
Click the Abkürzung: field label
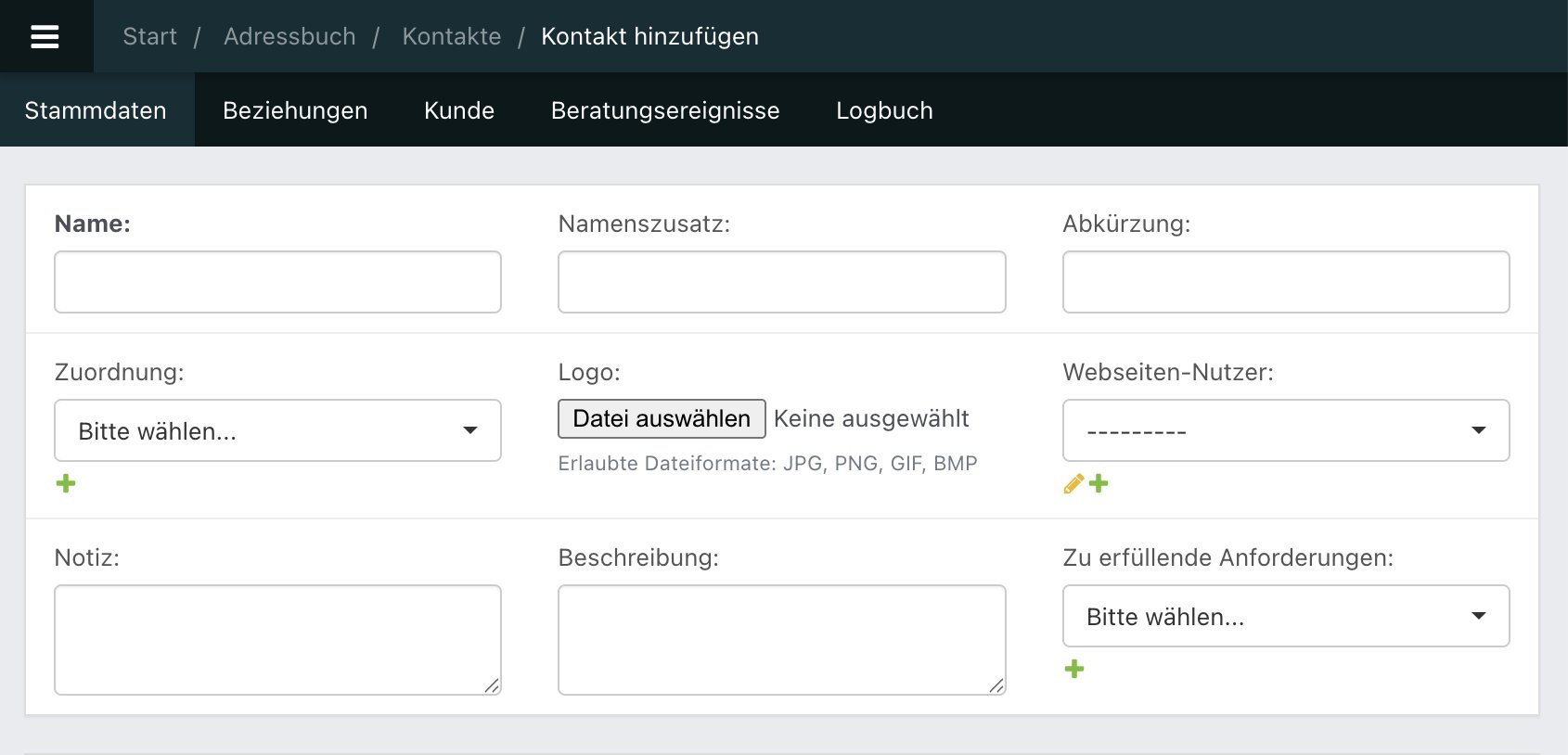(x=1126, y=224)
